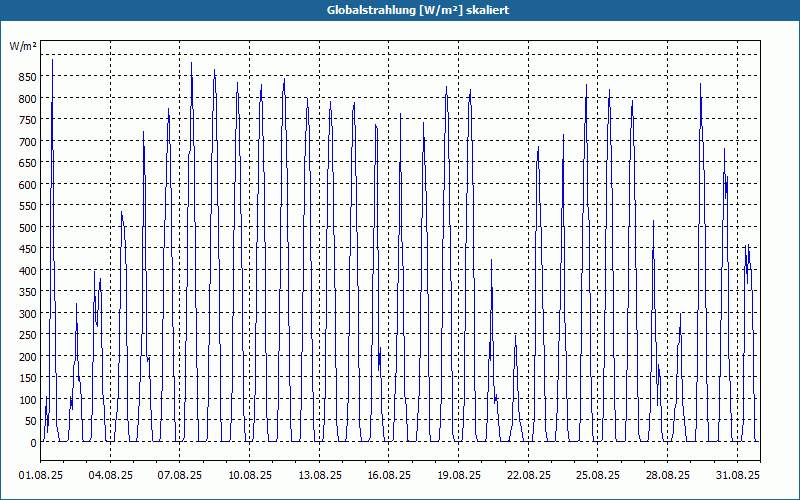This screenshot has width=800, height=500.
Task: Click the 800 y-axis value
Action: point(27,98)
